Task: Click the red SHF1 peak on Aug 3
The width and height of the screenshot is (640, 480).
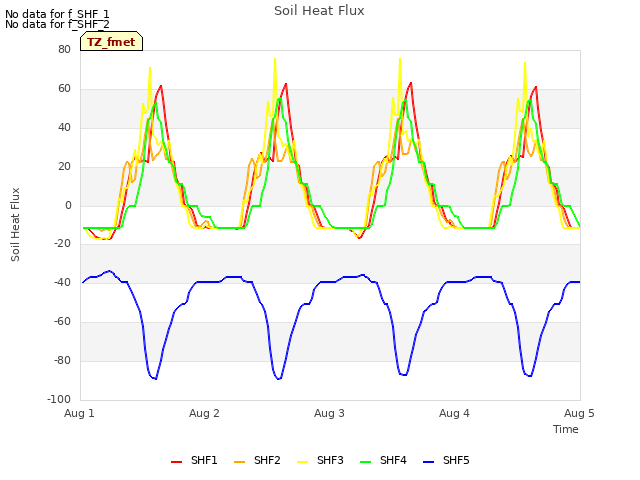Action: (411, 83)
